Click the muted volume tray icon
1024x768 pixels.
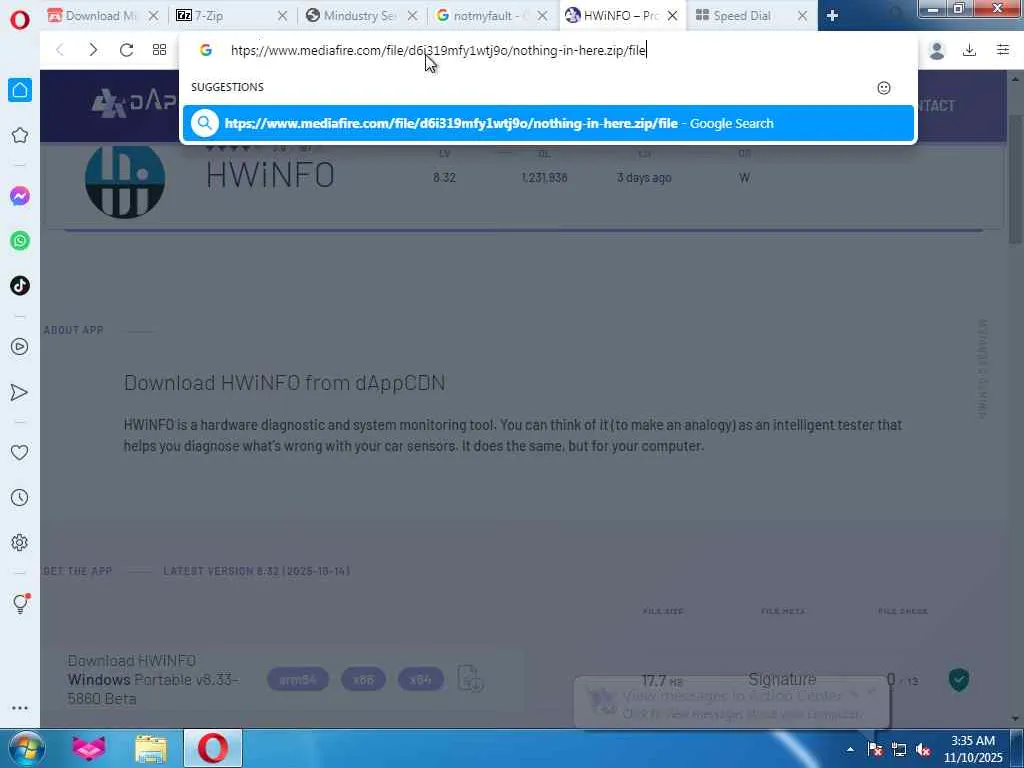923,749
